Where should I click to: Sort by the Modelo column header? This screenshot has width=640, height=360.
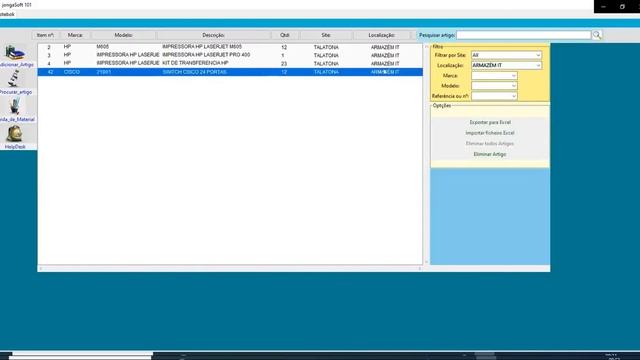[x=123, y=35]
